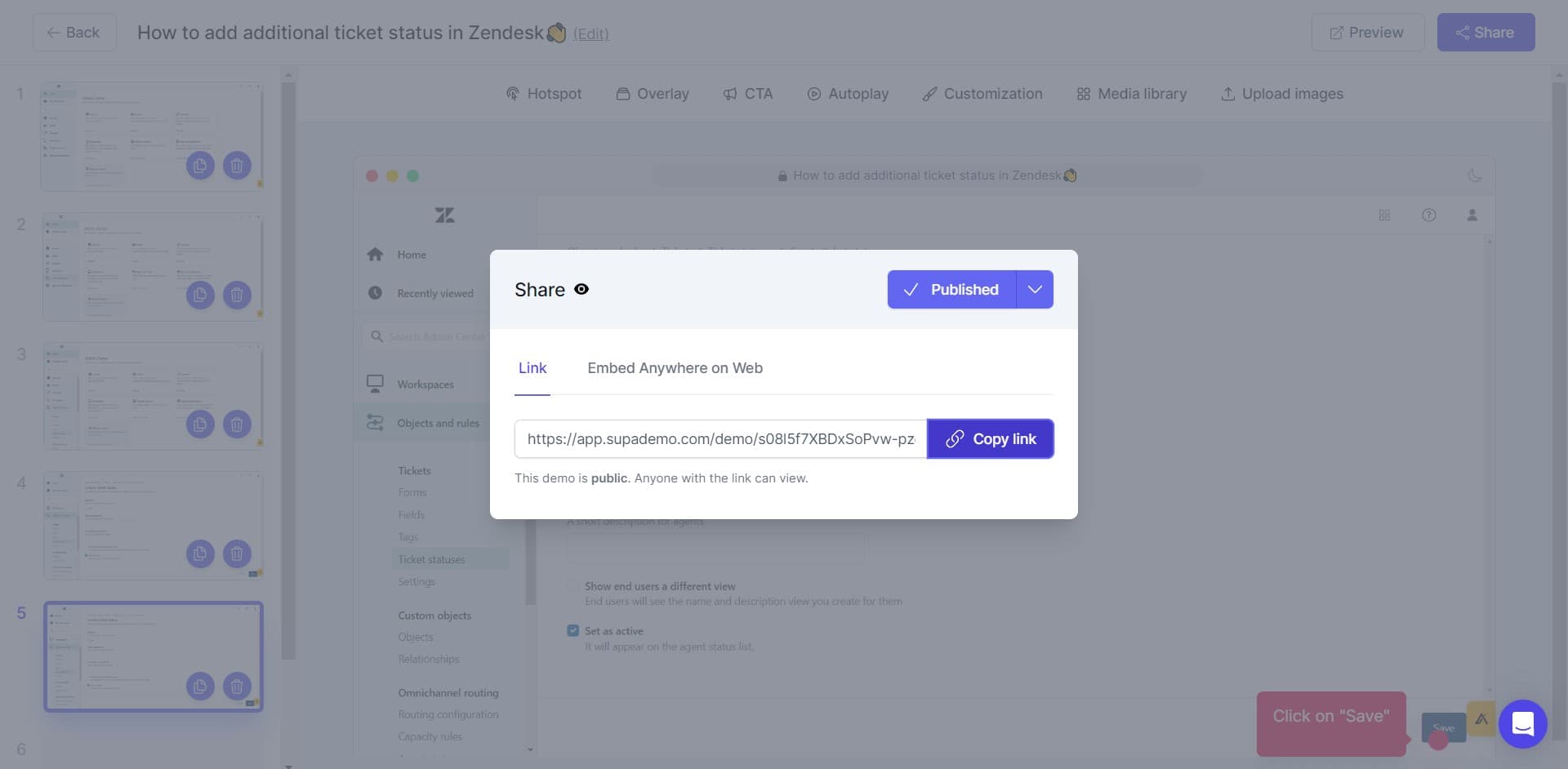Click the chevron below Capacity rules
Screen dimensions: 1568x769
point(530,749)
